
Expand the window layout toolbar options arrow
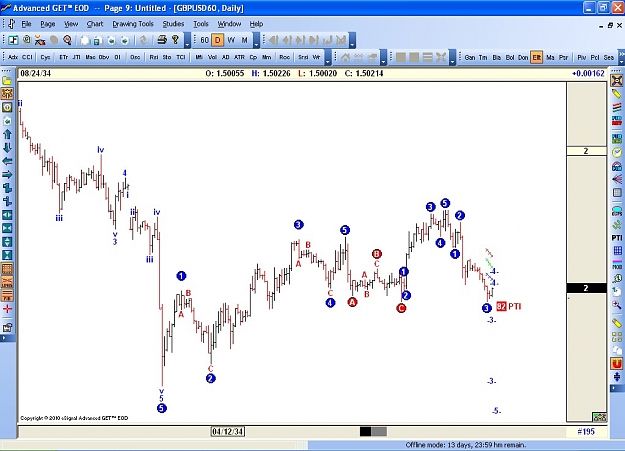coord(453,57)
